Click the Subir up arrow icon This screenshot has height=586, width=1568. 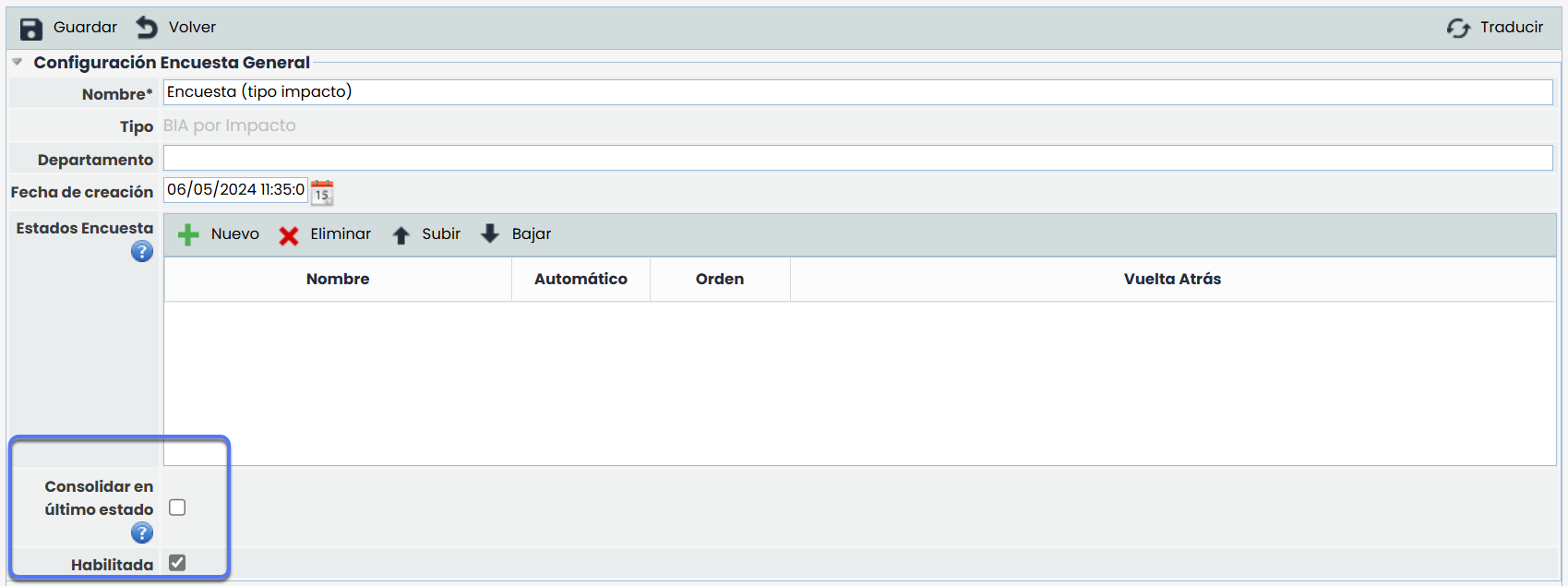[401, 235]
